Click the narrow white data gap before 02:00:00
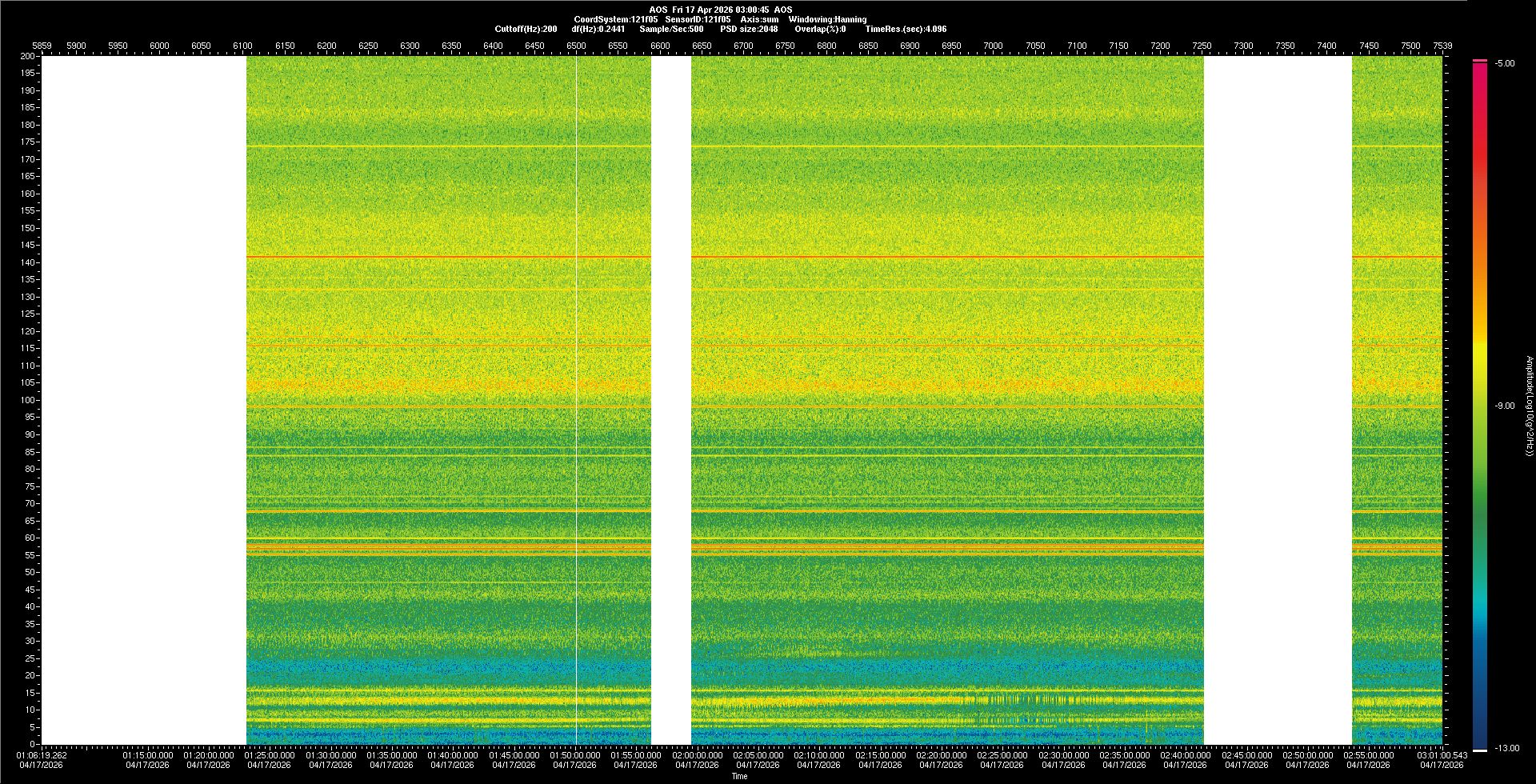This screenshot has width=1536, height=784. click(671, 400)
